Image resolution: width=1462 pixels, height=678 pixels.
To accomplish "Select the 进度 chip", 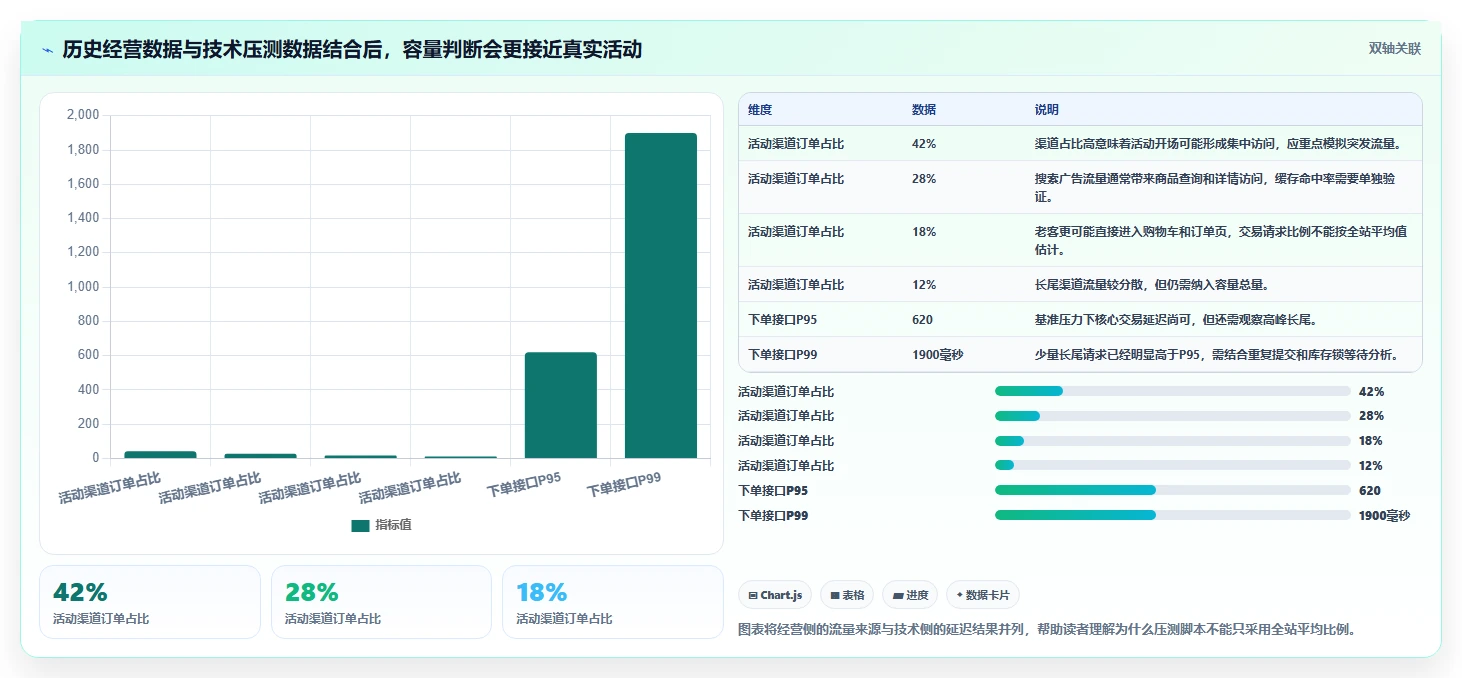I will coord(910,595).
